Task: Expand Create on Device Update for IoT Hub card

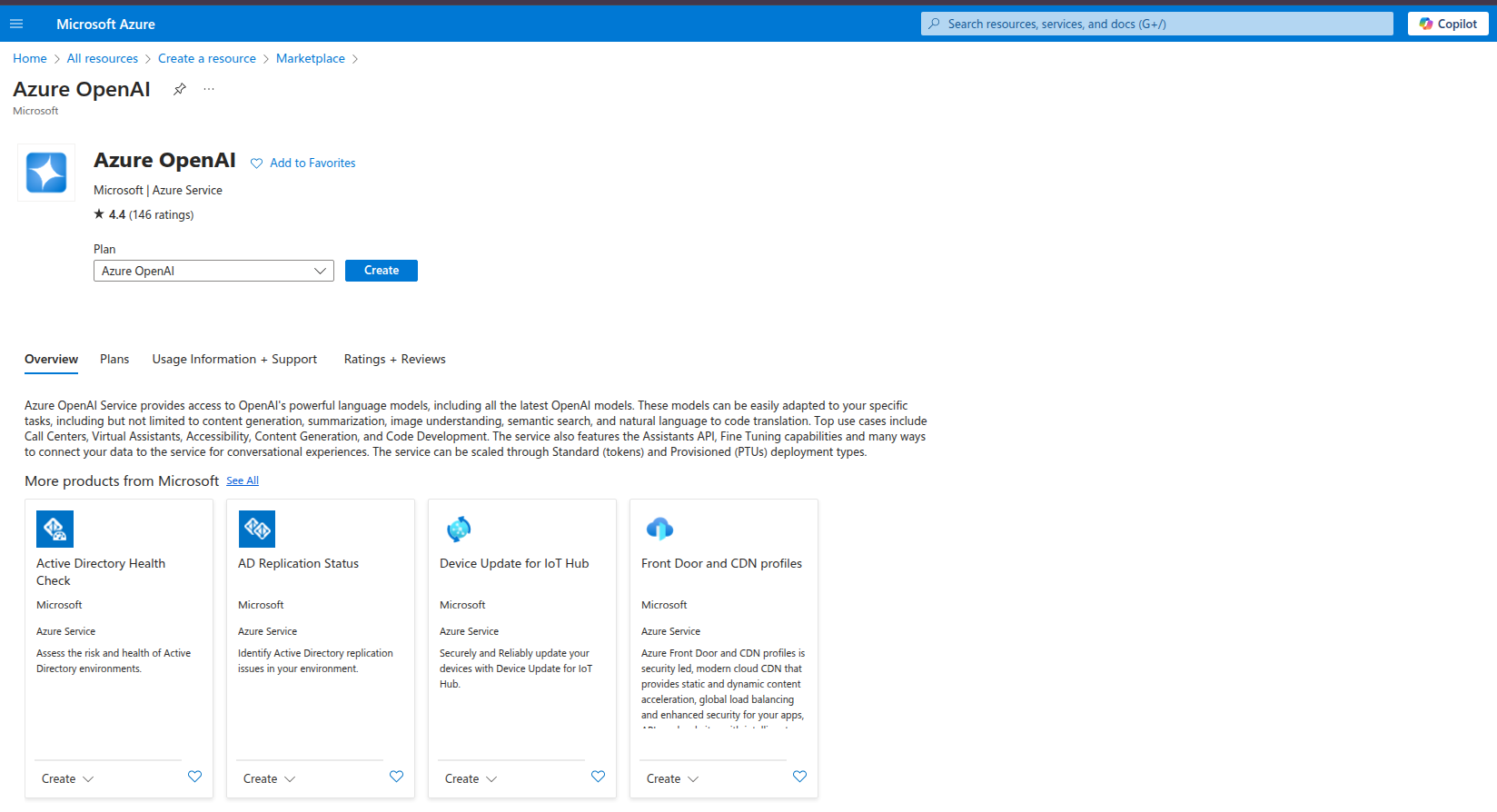Action: (471, 779)
